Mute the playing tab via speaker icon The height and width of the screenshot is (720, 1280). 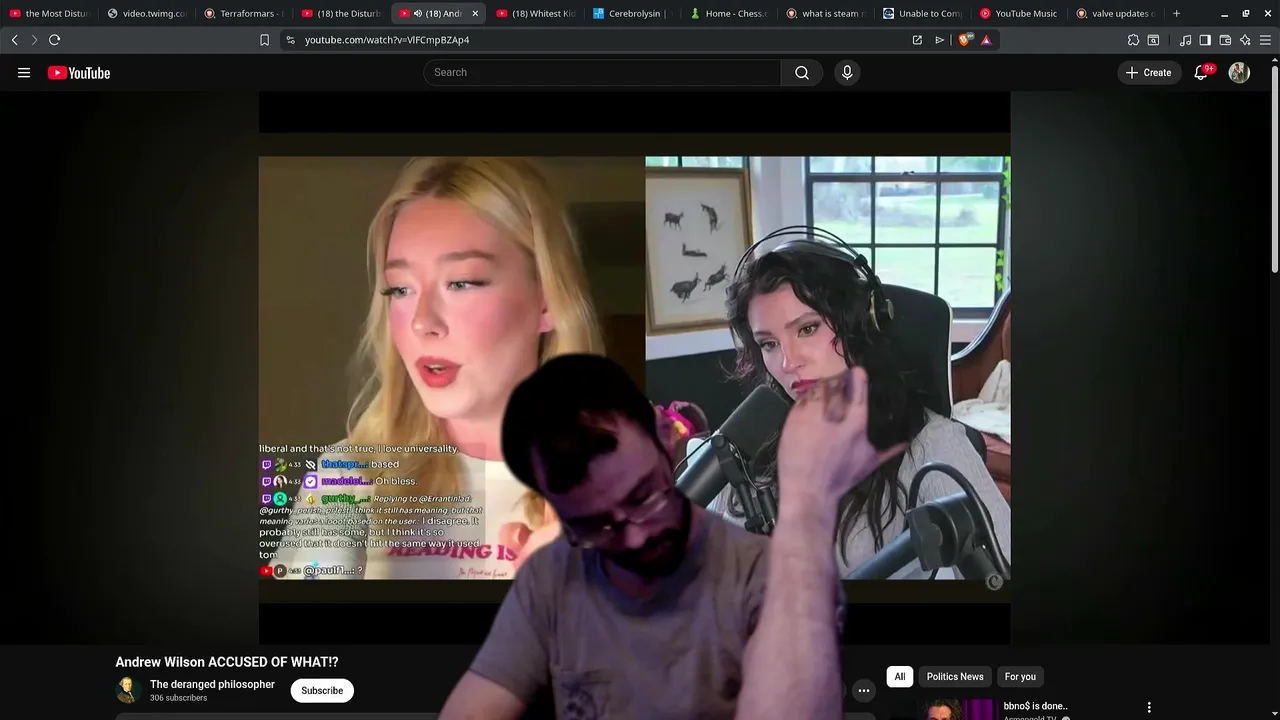pos(417,14)
